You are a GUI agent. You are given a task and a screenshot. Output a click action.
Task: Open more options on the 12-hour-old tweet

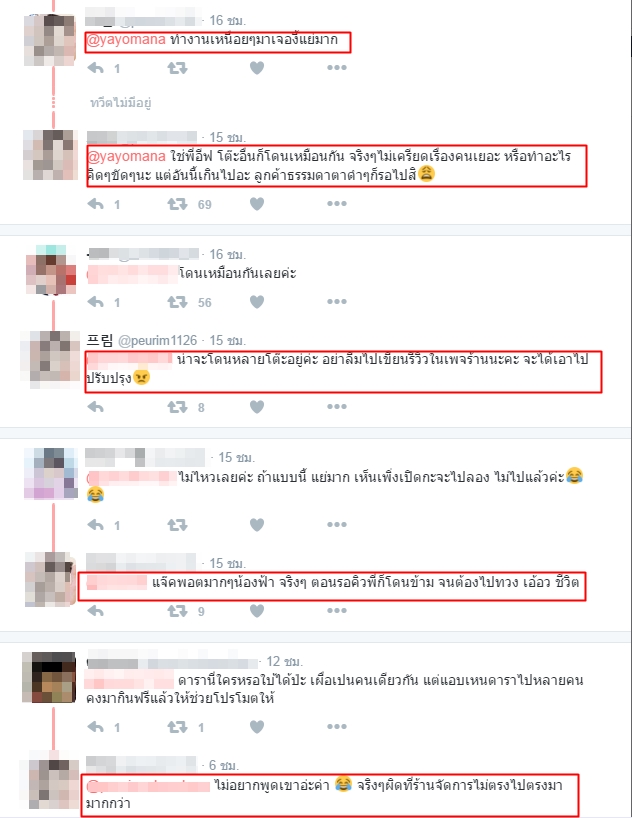point(337,726)
